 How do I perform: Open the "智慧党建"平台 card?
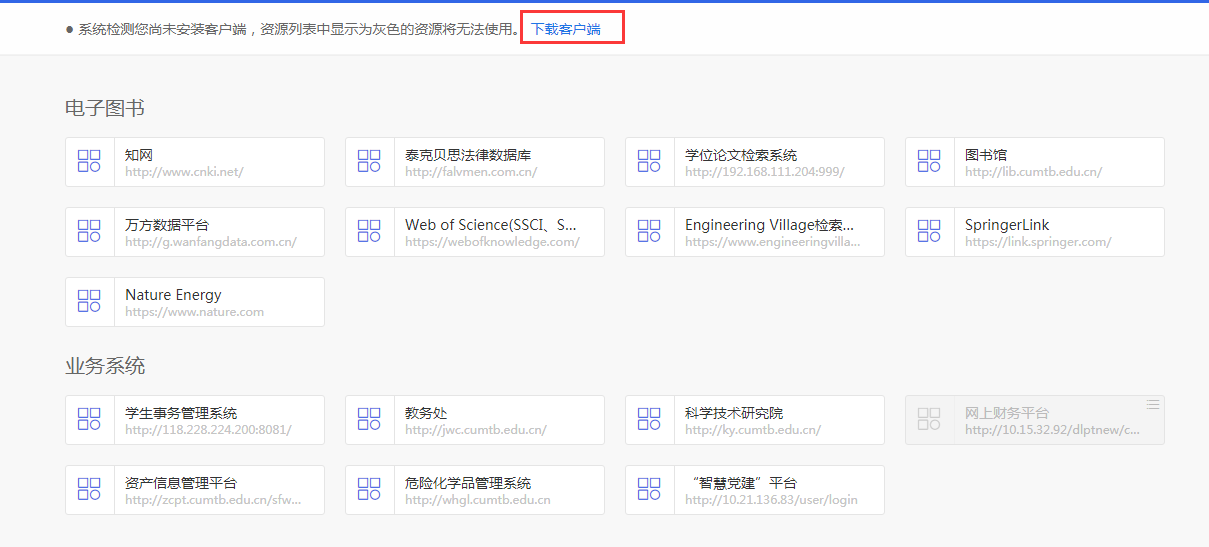(x=744, y=483)
